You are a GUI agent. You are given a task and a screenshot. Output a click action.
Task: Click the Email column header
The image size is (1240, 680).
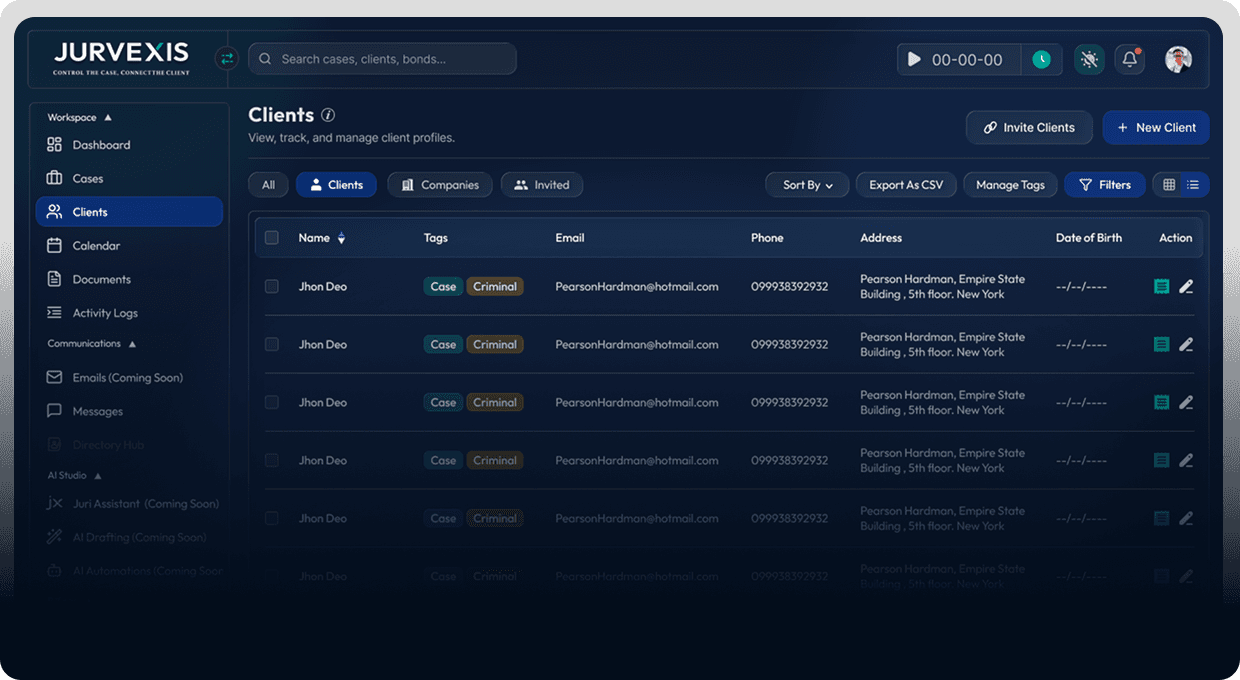(x=570, y=238)
